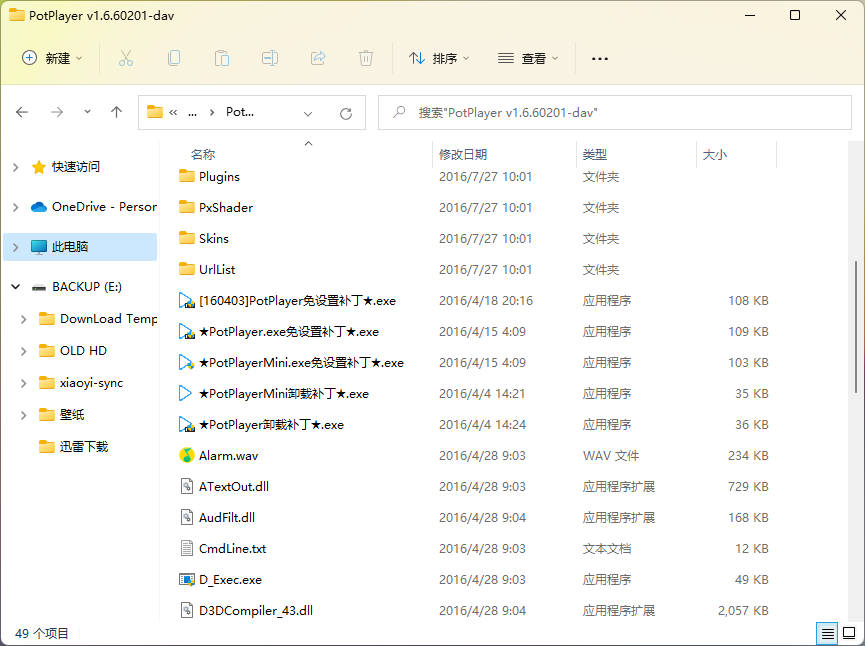Click the 2,057 KB size cell
865x646 pixels.
click(743, 611)
